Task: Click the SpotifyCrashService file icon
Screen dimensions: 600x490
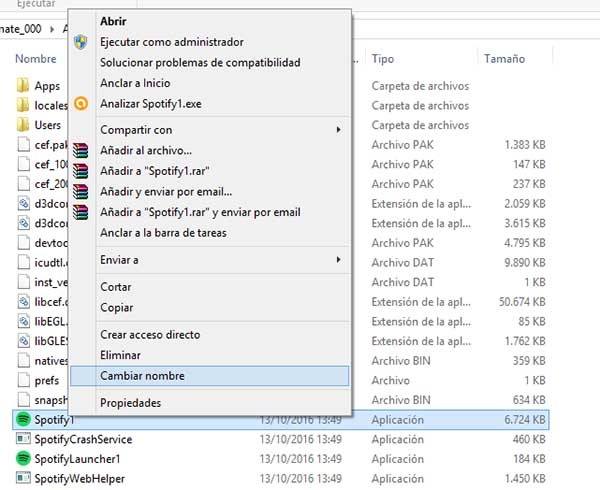Action: [23, 440]
